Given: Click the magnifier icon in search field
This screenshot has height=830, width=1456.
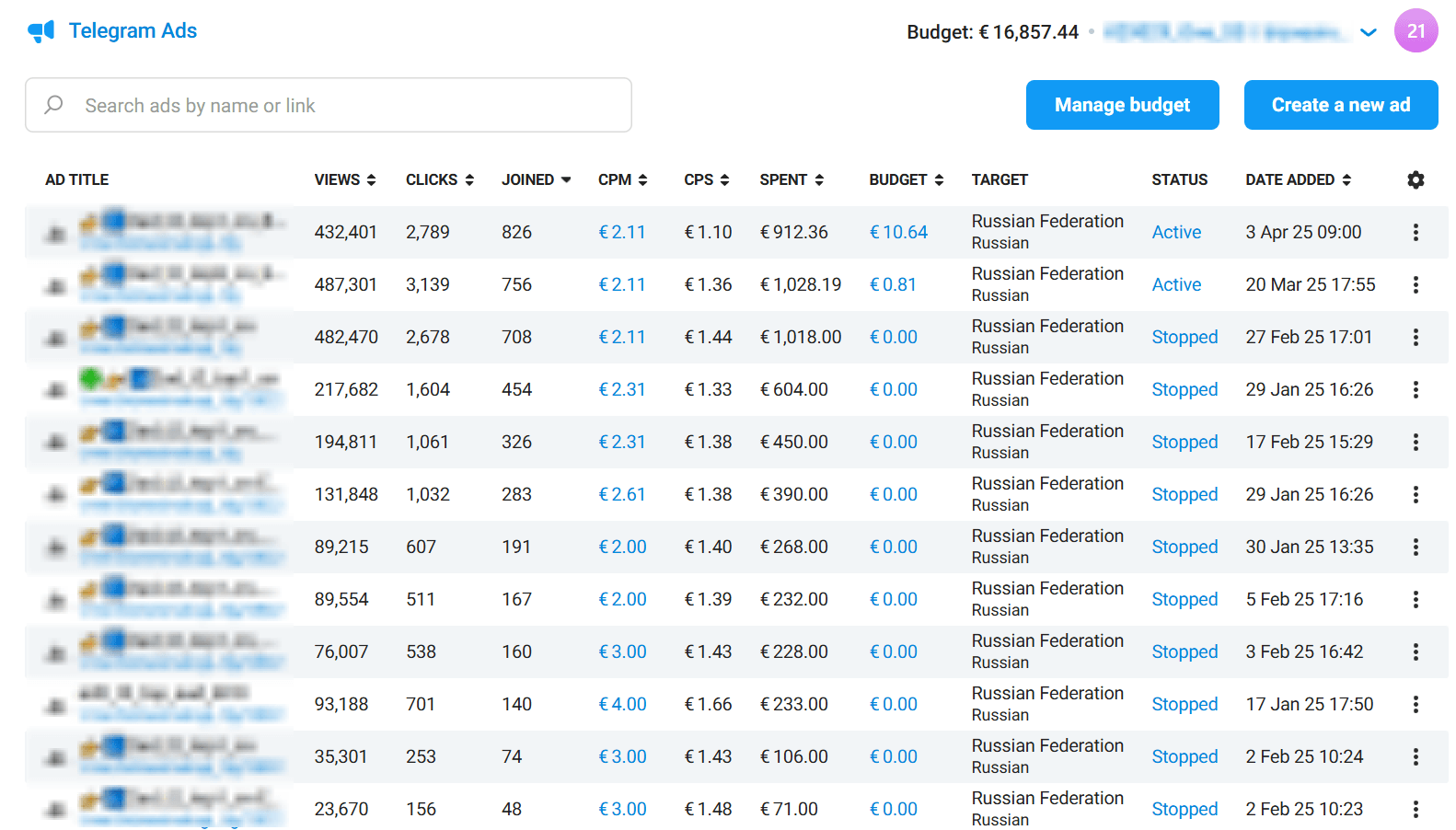Looking at the screenshot, I should [54, 105].
